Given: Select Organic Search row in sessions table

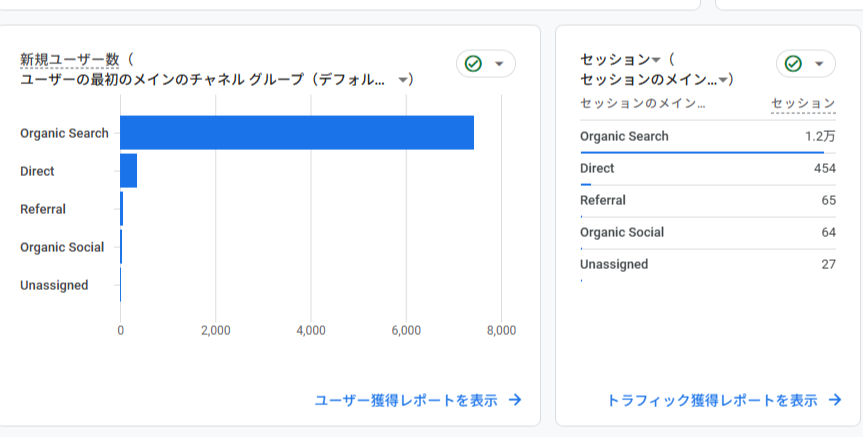Looking at the screenshot, I should click(707, 137).
